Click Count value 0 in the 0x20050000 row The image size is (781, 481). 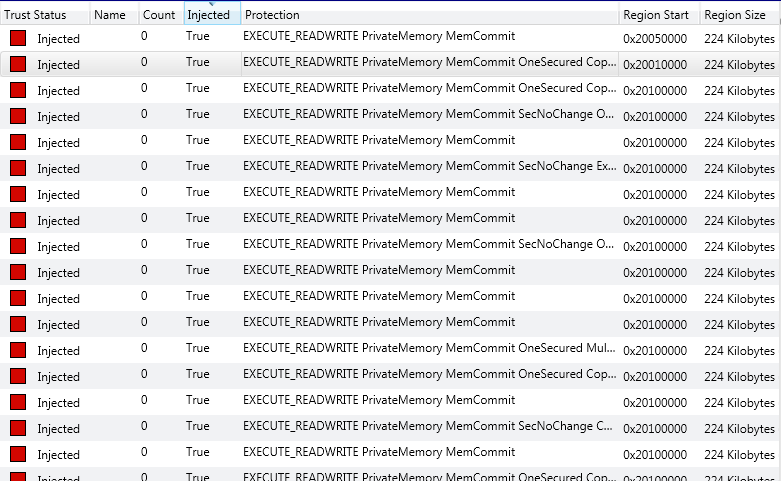point(144,36)
